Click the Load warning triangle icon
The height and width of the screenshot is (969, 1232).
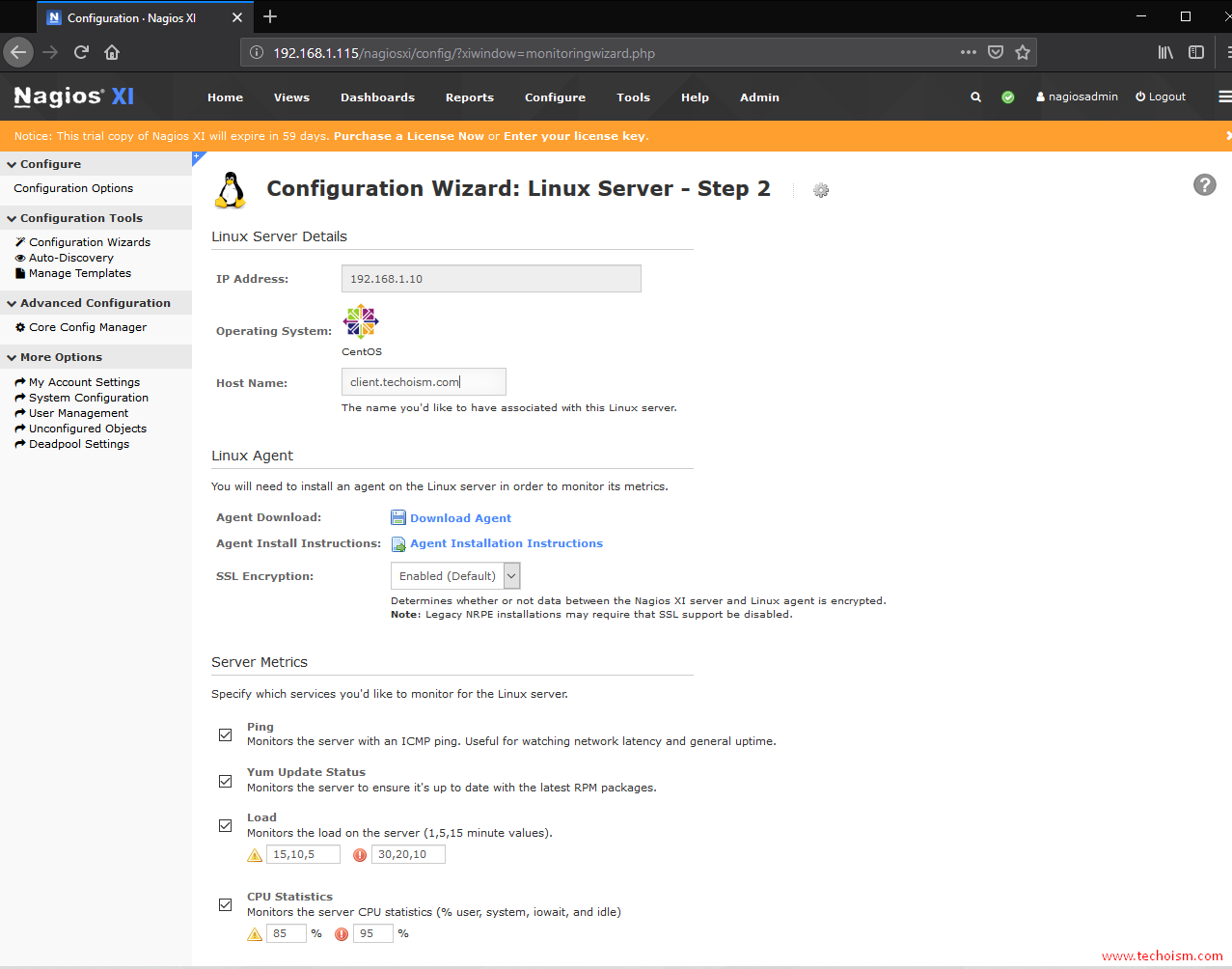tap(255, 855)
